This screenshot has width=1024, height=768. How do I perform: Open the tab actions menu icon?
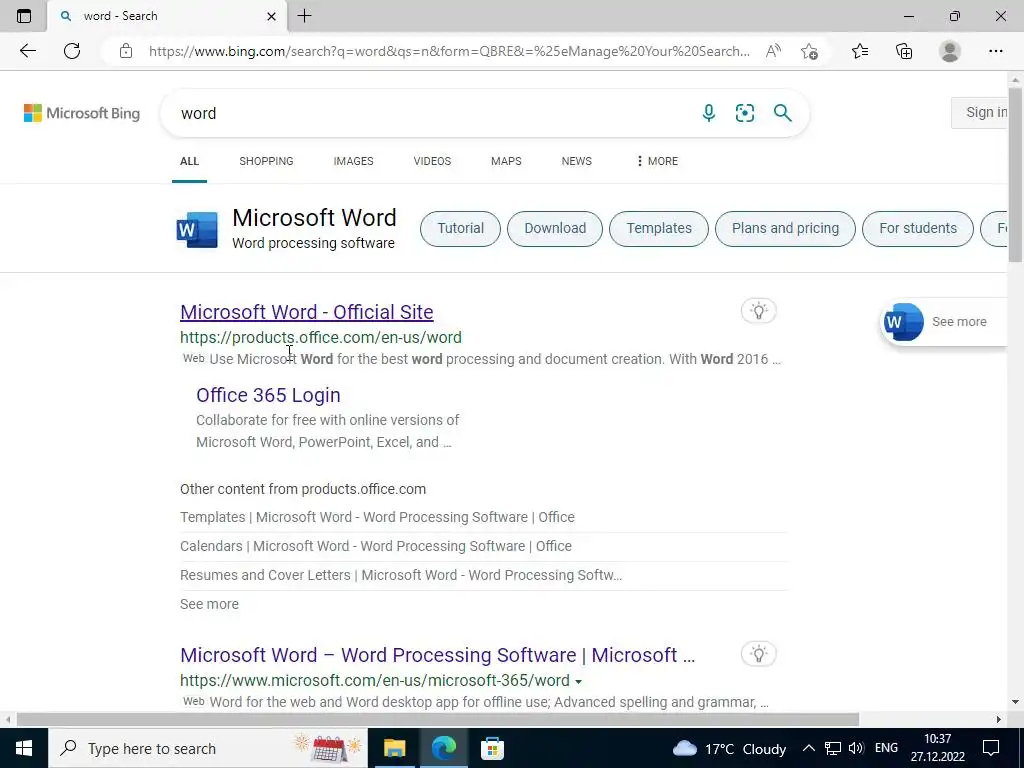click(x=24, y=16)
